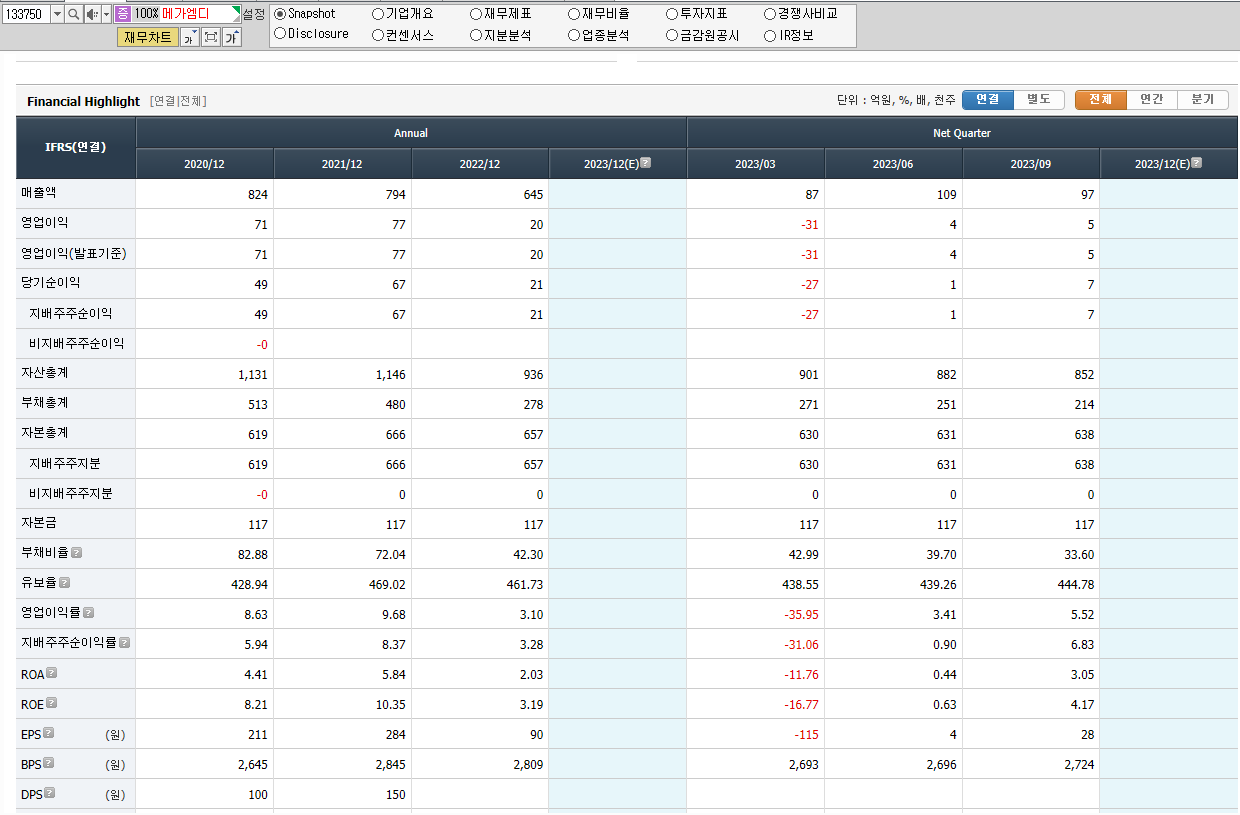The height and width of the screenshot is (815, 1240).
Task: Click the DPS value 150 for 2021/12
Action: tap(396, 795)
